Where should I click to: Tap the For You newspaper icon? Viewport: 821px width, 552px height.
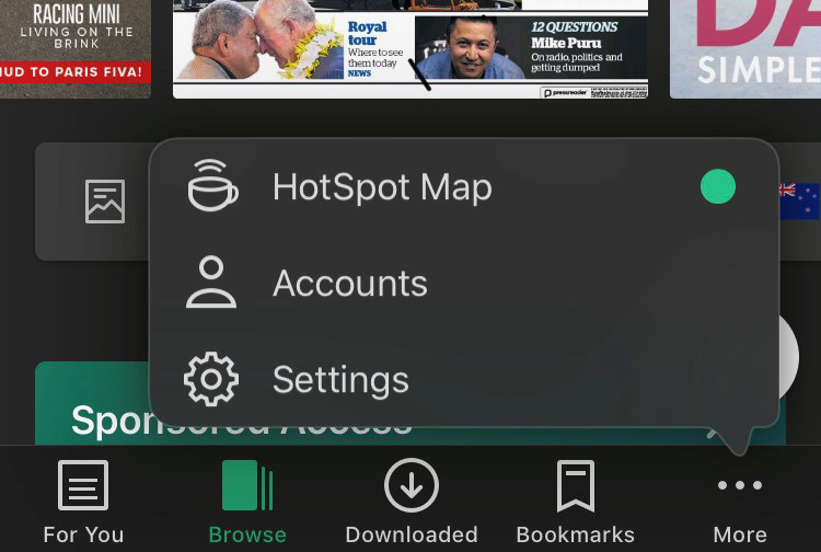[x=83, y=487]
